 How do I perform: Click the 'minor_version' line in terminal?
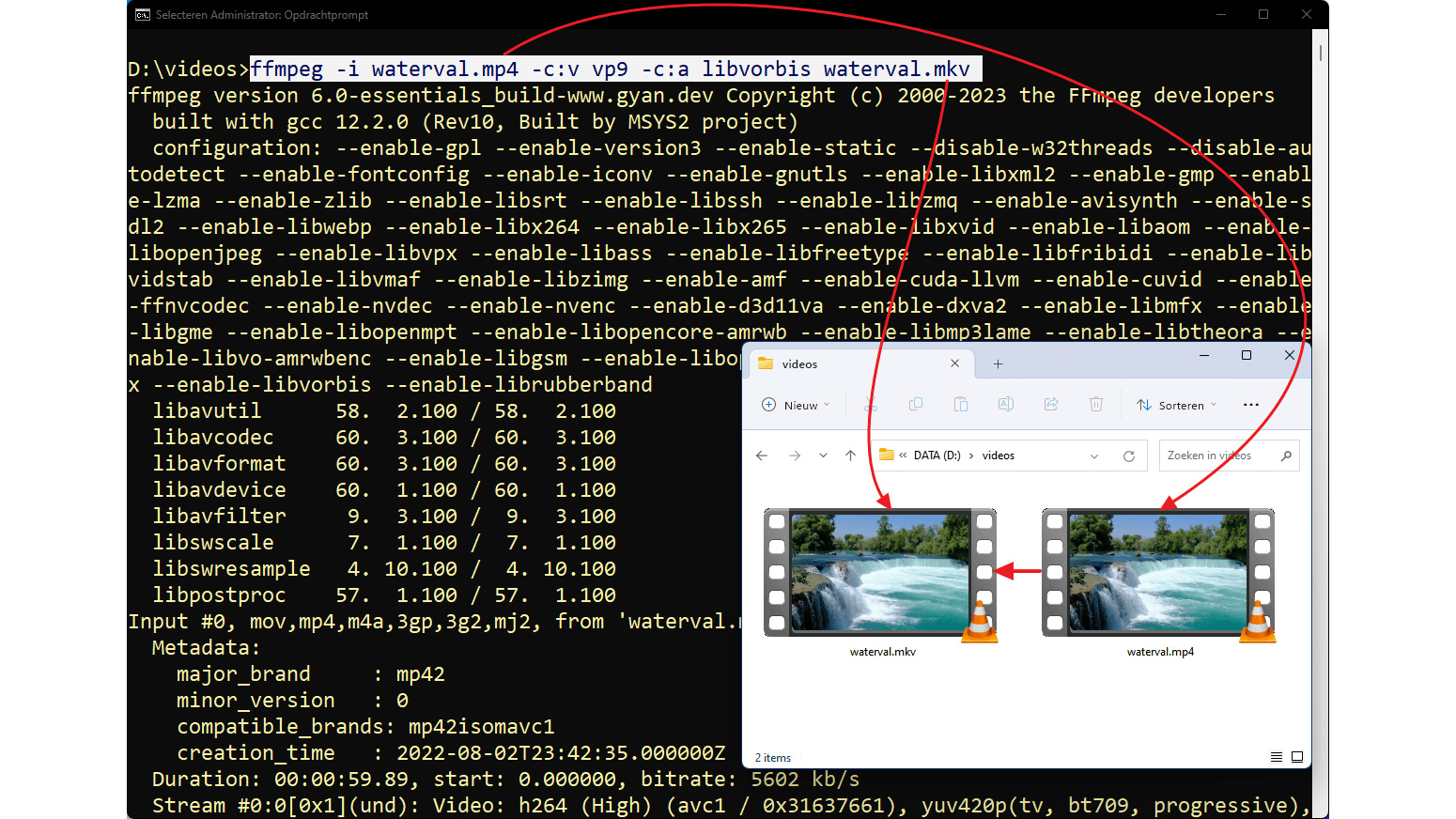click(x=292, y=701)
